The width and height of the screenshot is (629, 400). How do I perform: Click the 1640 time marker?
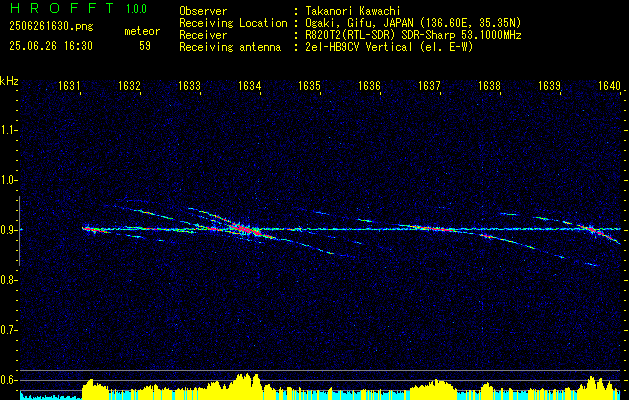coord(609,85)
